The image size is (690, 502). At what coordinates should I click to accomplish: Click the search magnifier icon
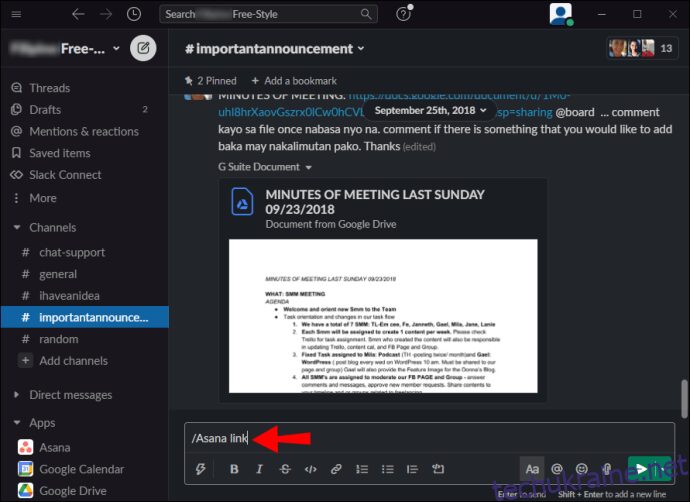click(366, 14)
